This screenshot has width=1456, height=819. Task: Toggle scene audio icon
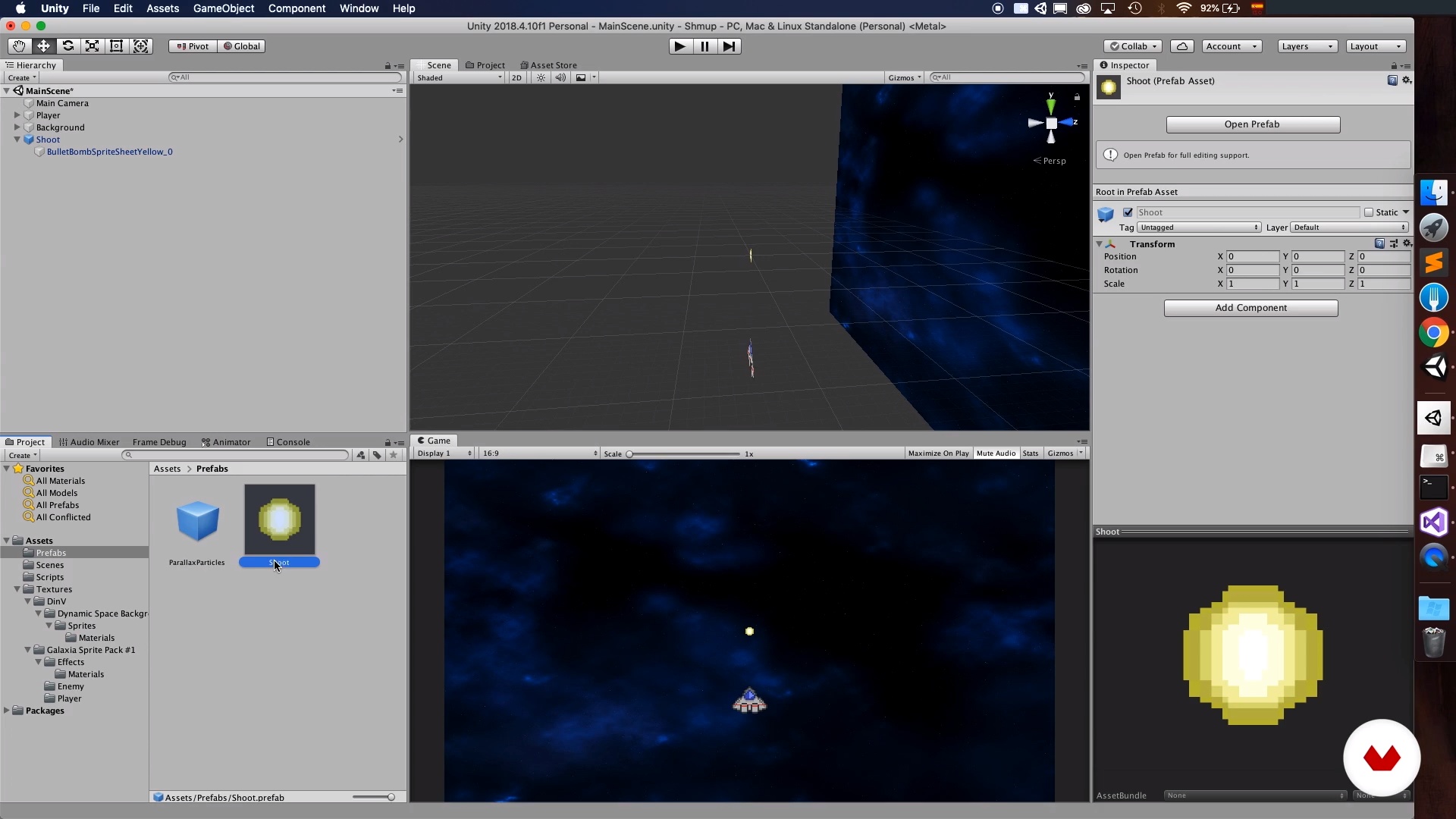[560, 77]
